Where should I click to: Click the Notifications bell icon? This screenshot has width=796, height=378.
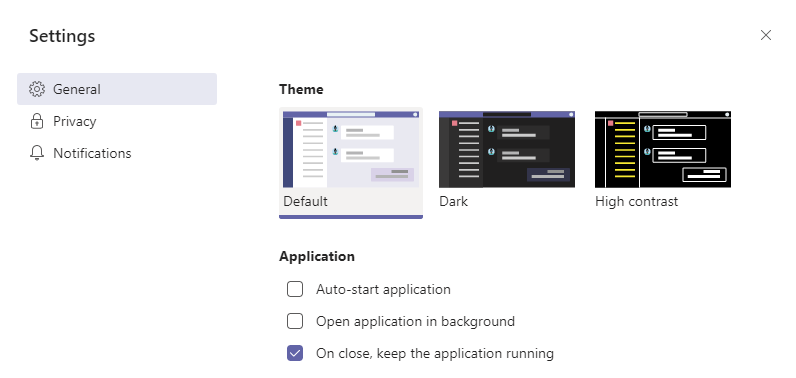[37, 153]
